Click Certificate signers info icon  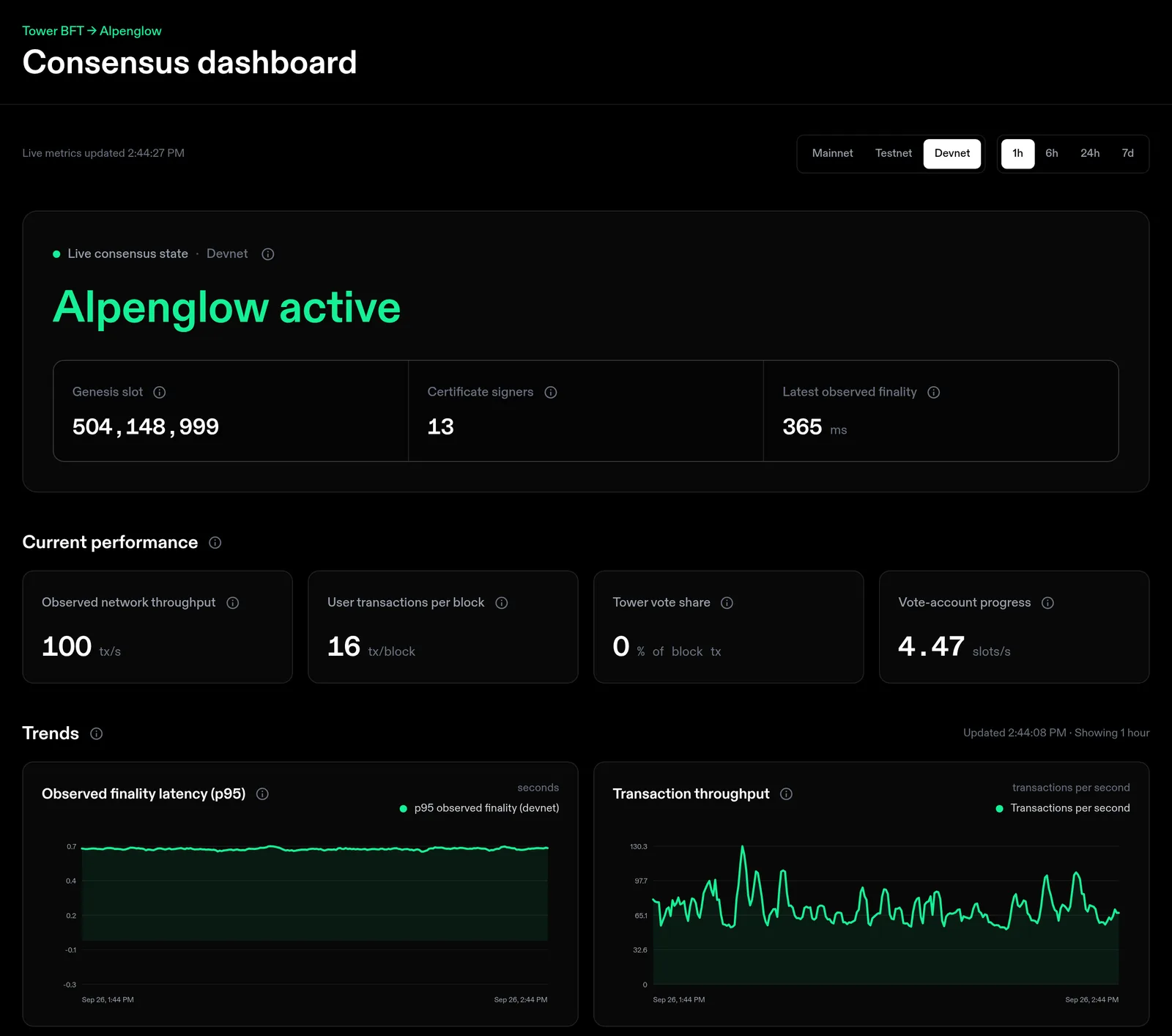click(x=551, y=392)
